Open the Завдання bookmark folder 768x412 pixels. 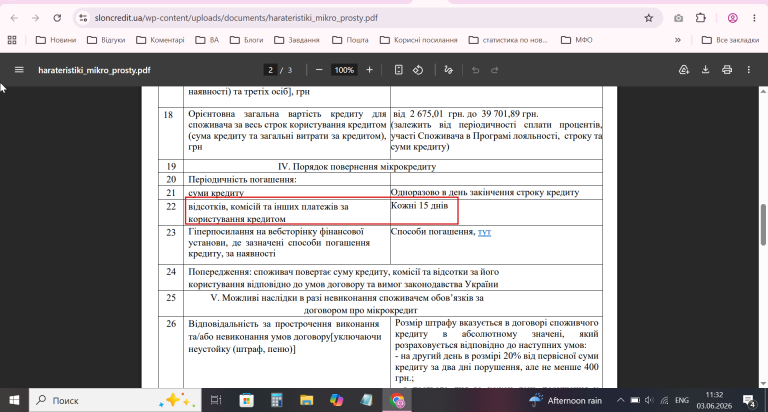297,40
